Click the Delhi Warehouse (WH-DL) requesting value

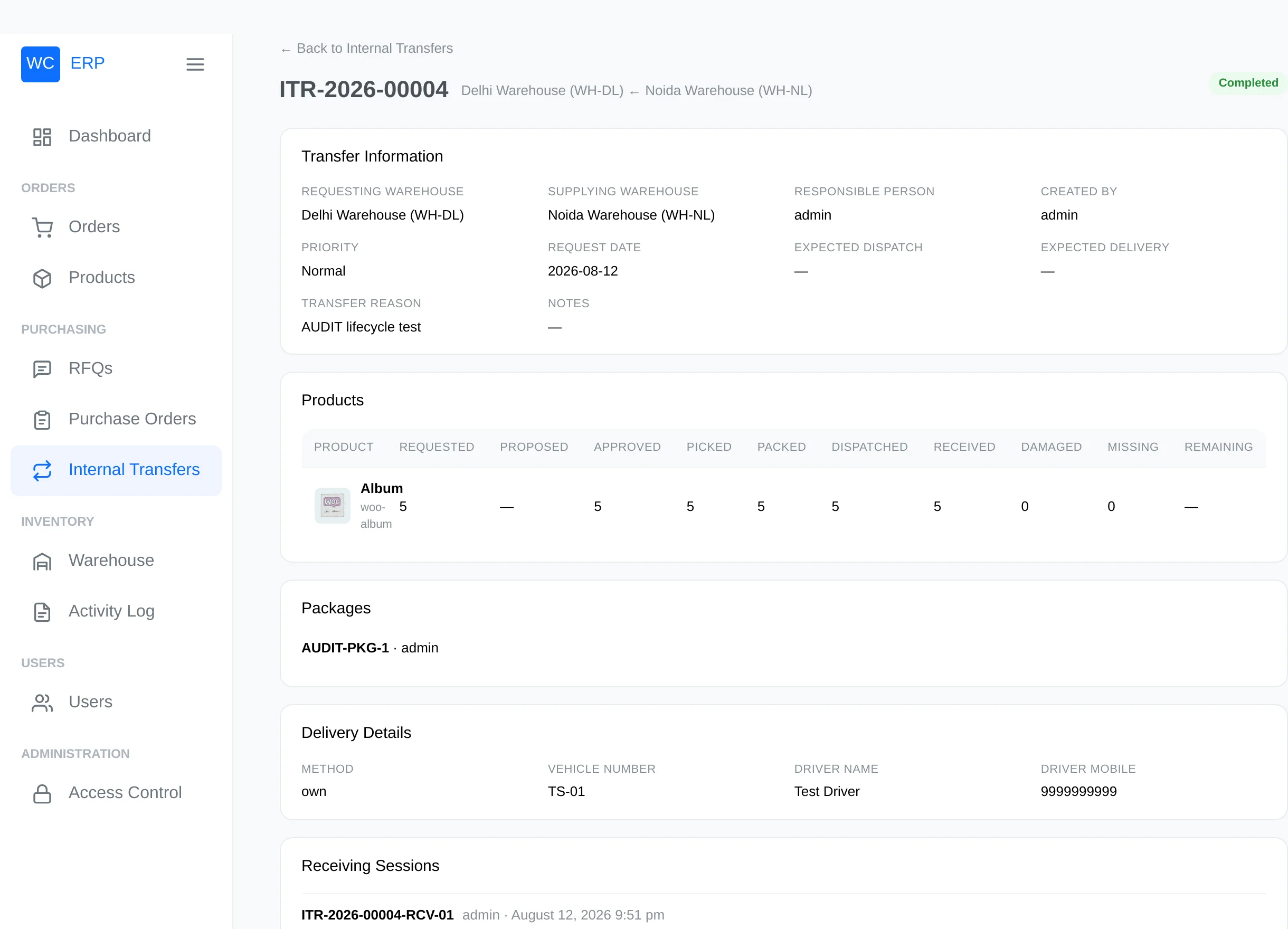pyautogui.click(x=382, y=215)
